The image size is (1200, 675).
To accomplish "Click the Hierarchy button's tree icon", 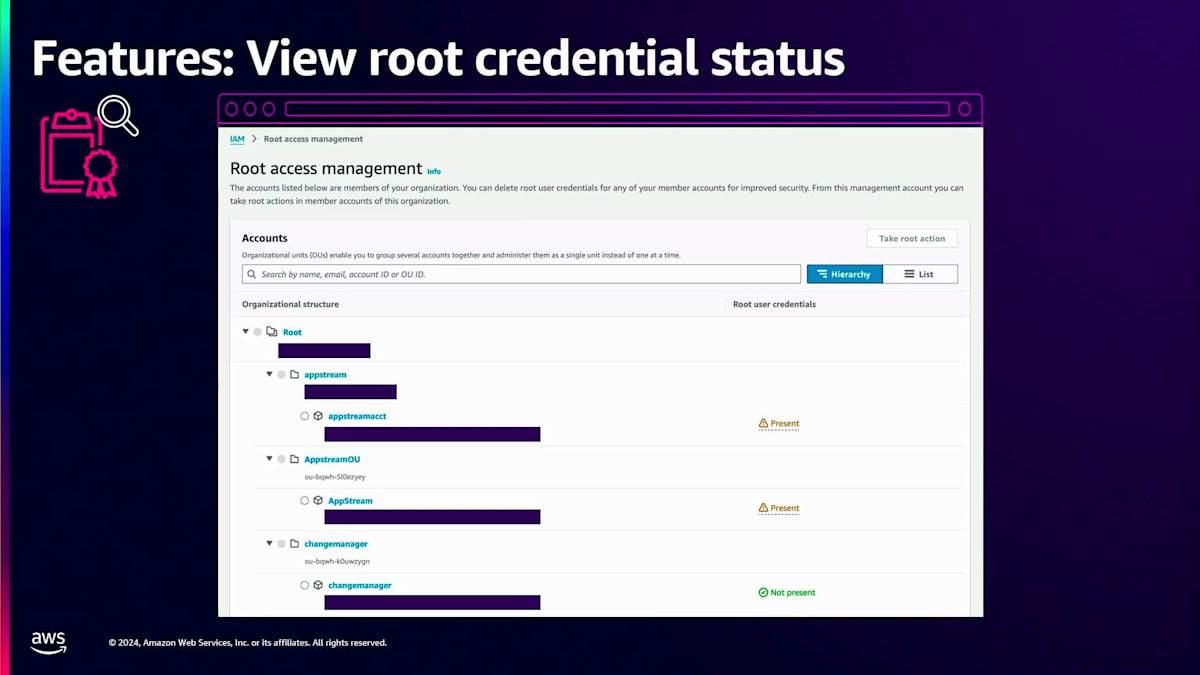I will pyautogui.click(x=820, y=274).
